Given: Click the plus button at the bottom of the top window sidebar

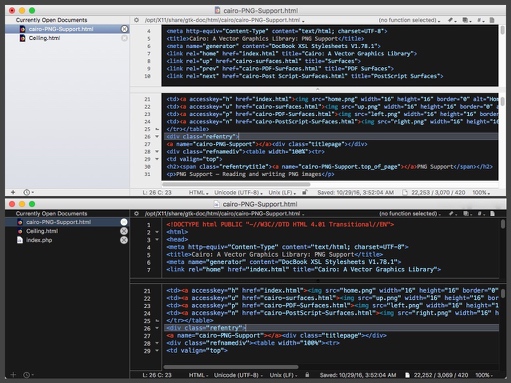Looking at the screenshot, I should pyautogui.click(x=13, y=192).
